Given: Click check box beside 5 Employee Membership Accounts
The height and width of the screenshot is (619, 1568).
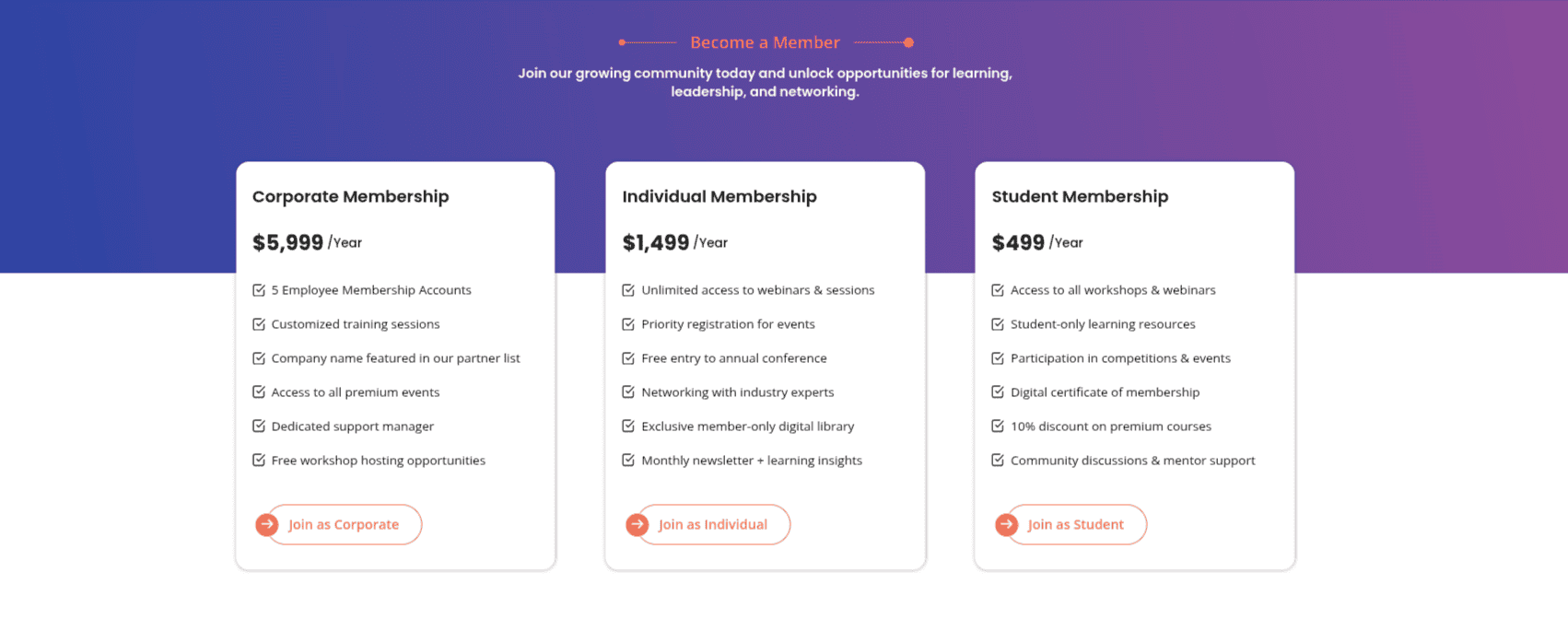Looking at the screenshot, I should (x=259, y=290).
